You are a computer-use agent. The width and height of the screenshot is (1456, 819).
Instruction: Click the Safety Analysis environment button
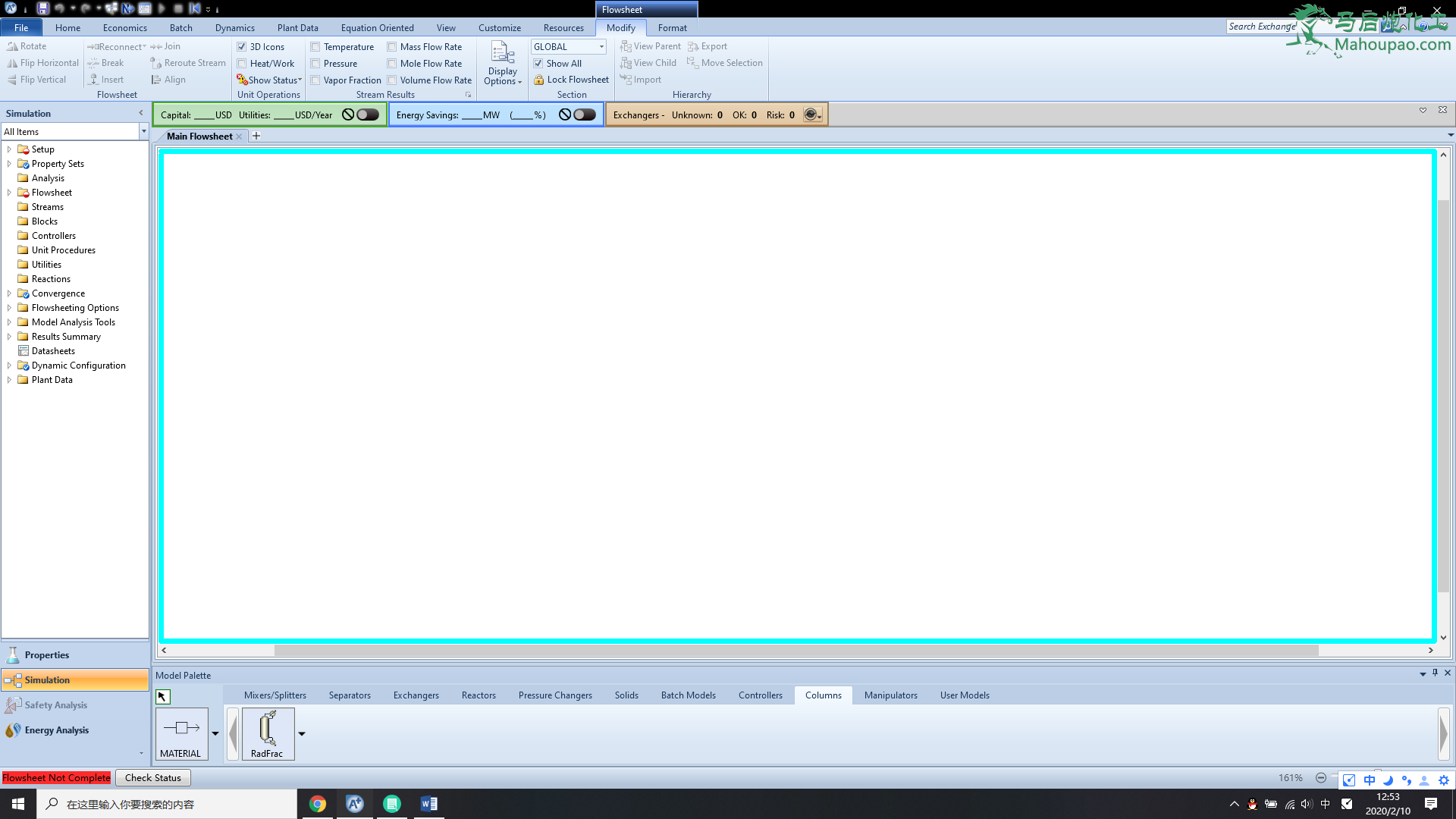(75, 705)
